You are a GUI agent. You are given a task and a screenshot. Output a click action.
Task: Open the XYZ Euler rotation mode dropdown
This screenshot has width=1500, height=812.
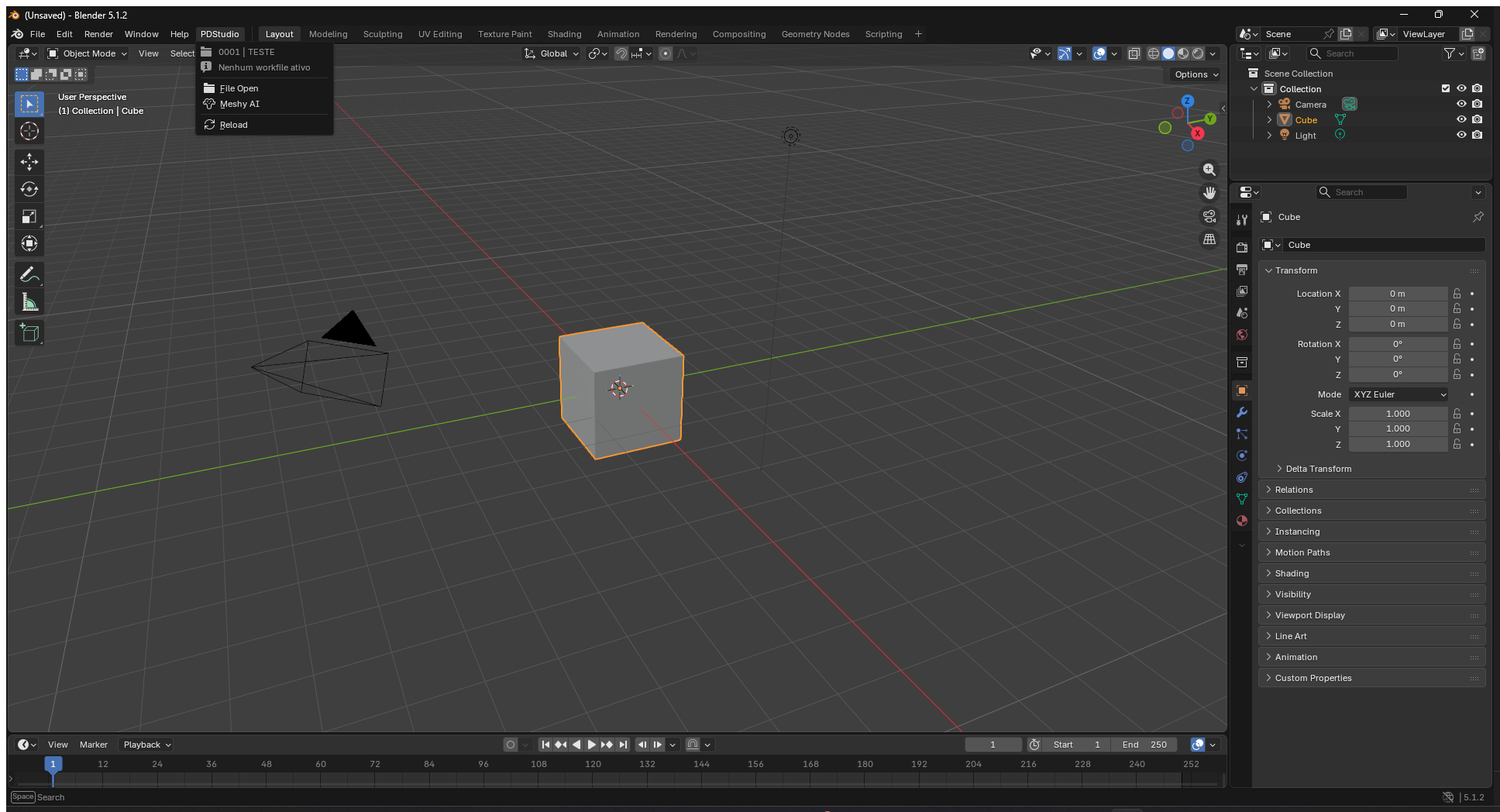pyautogui.click(x=1399, y=394)
